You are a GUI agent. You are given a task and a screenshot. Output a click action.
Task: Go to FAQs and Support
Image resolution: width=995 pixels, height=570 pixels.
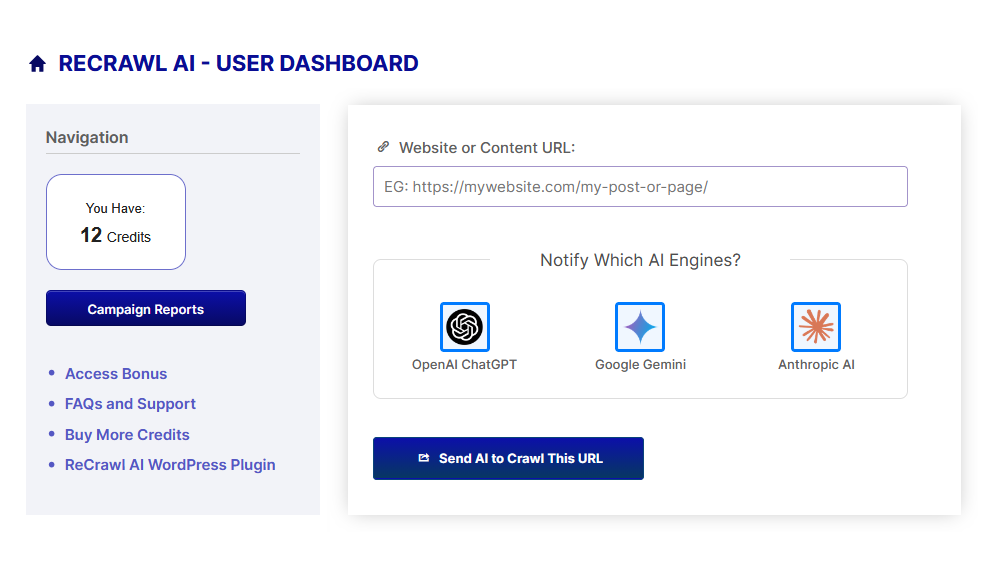[130, 404]
